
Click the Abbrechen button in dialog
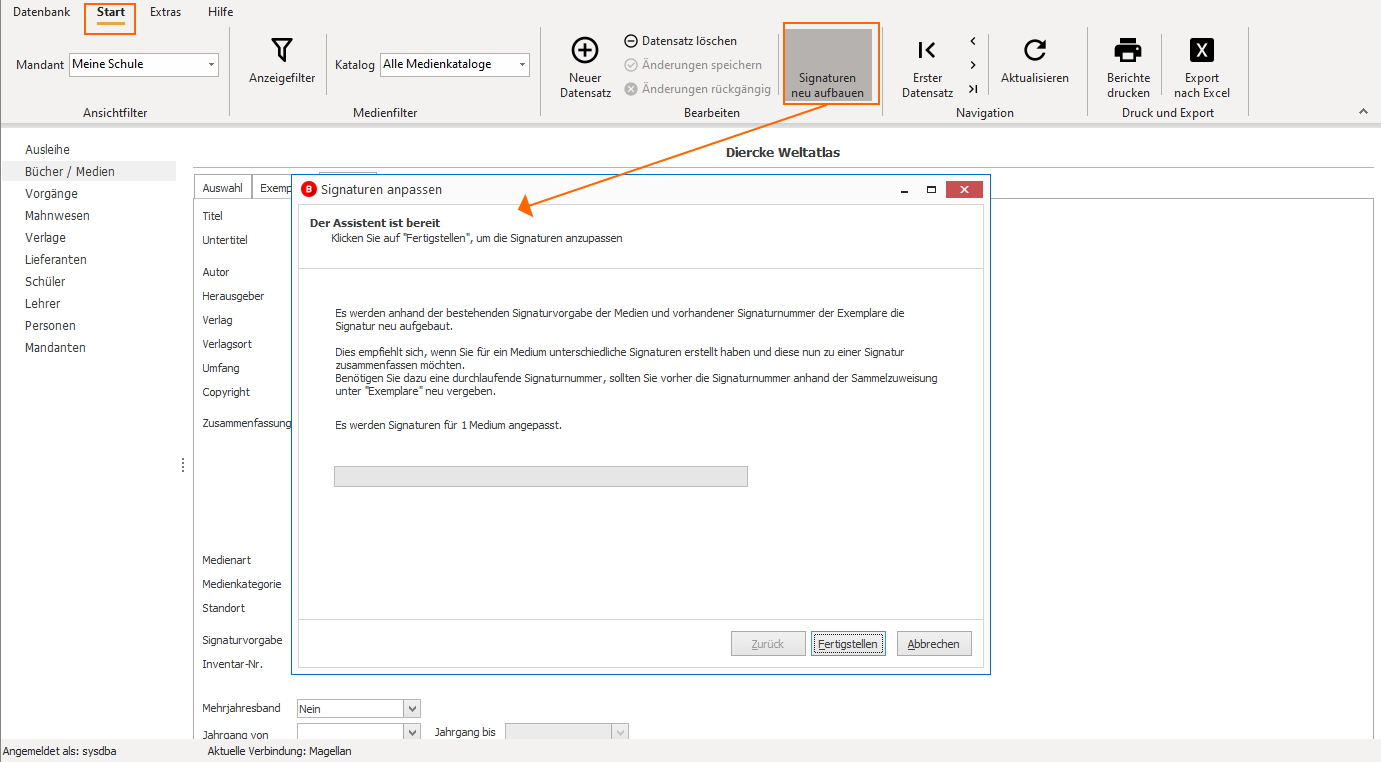point(934,644)
